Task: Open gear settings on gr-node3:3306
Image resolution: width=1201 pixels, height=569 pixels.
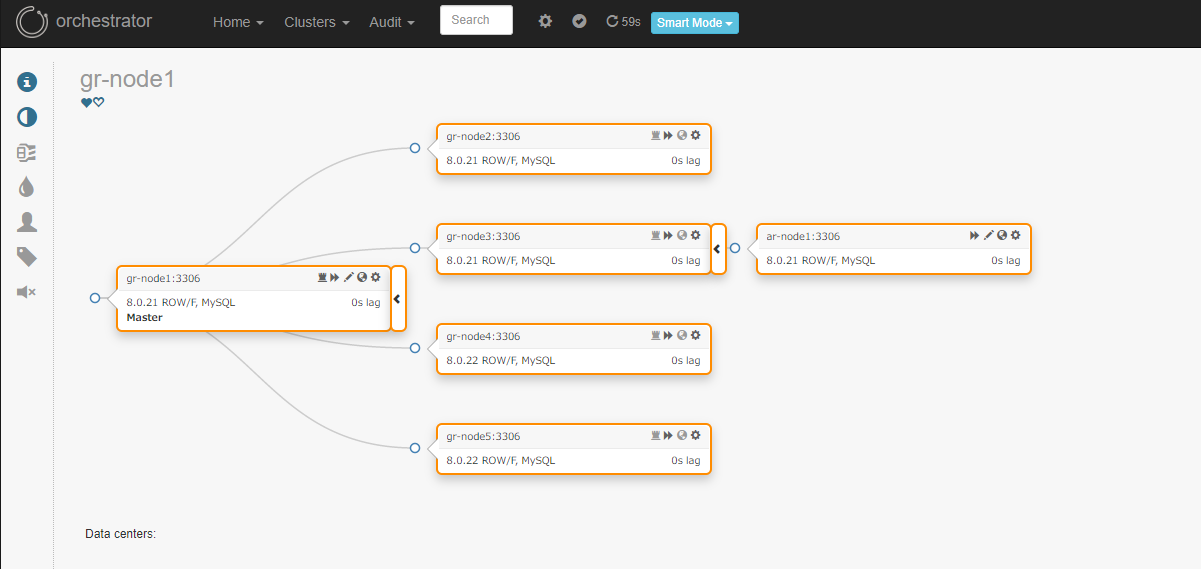Action: 695,235
